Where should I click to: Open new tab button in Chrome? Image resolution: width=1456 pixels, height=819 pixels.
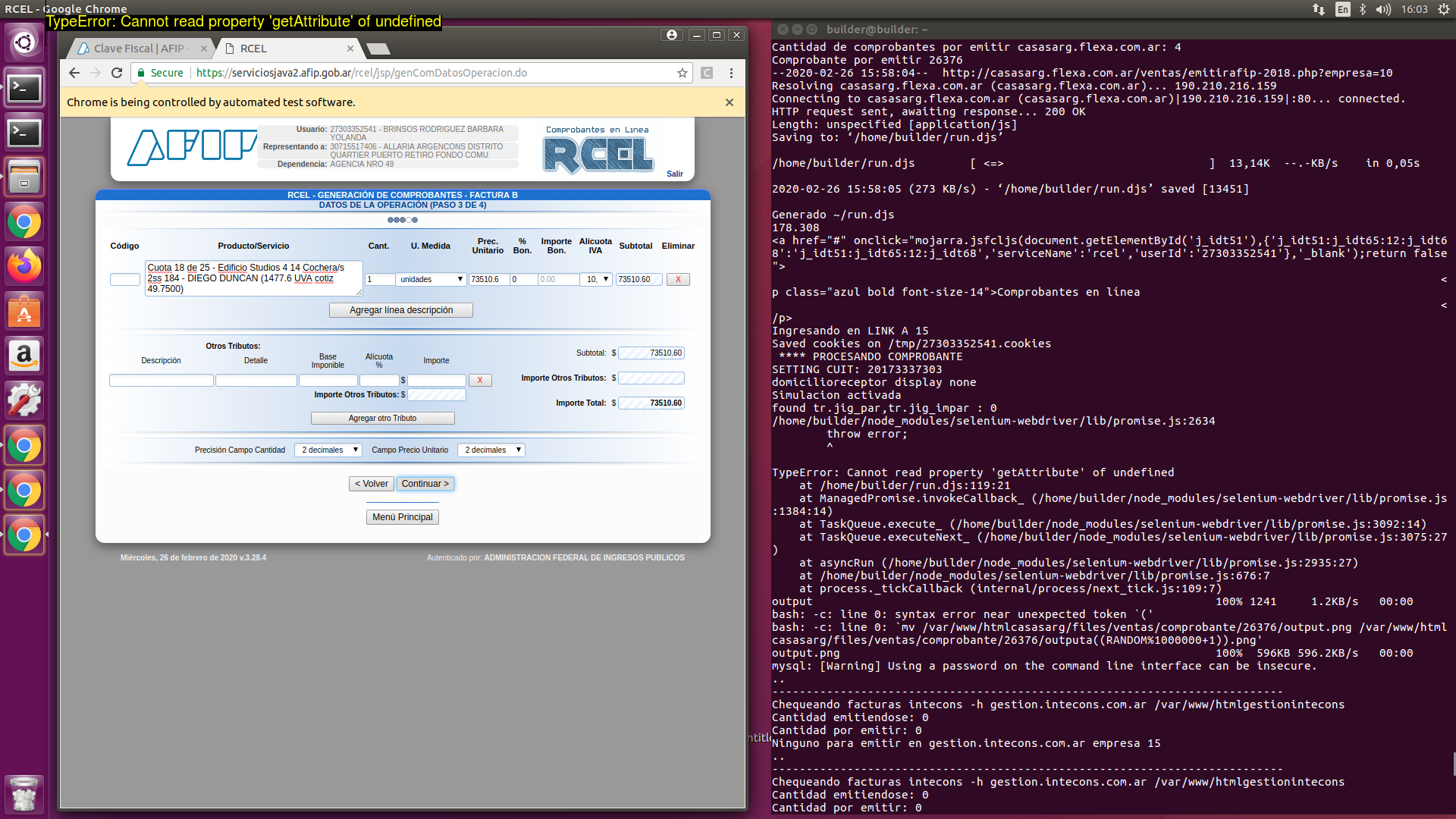click(x=378, y=49)
